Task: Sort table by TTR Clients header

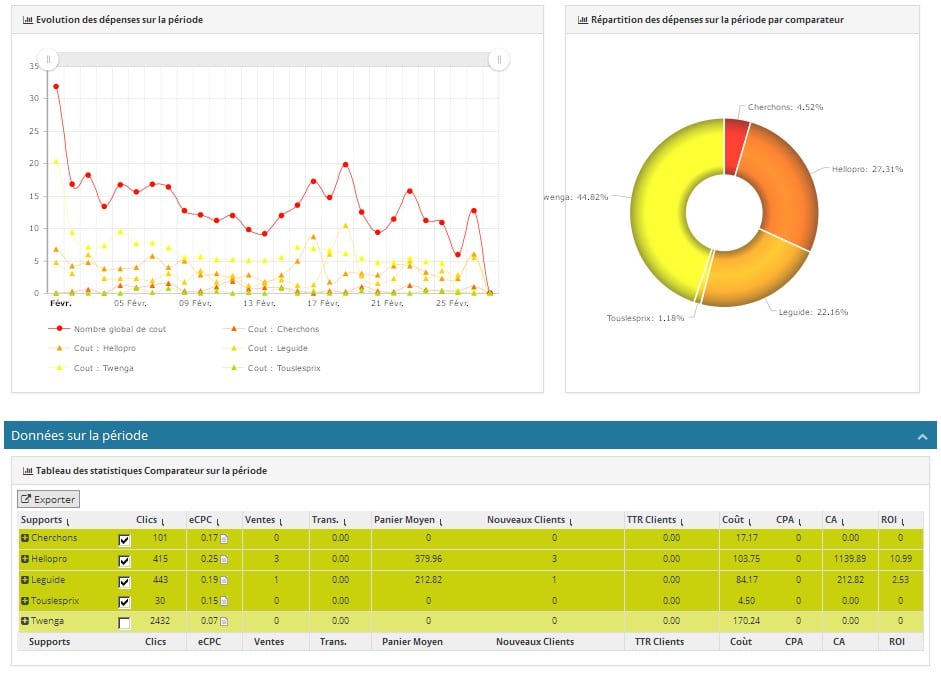Action: [x=655, y=520]
